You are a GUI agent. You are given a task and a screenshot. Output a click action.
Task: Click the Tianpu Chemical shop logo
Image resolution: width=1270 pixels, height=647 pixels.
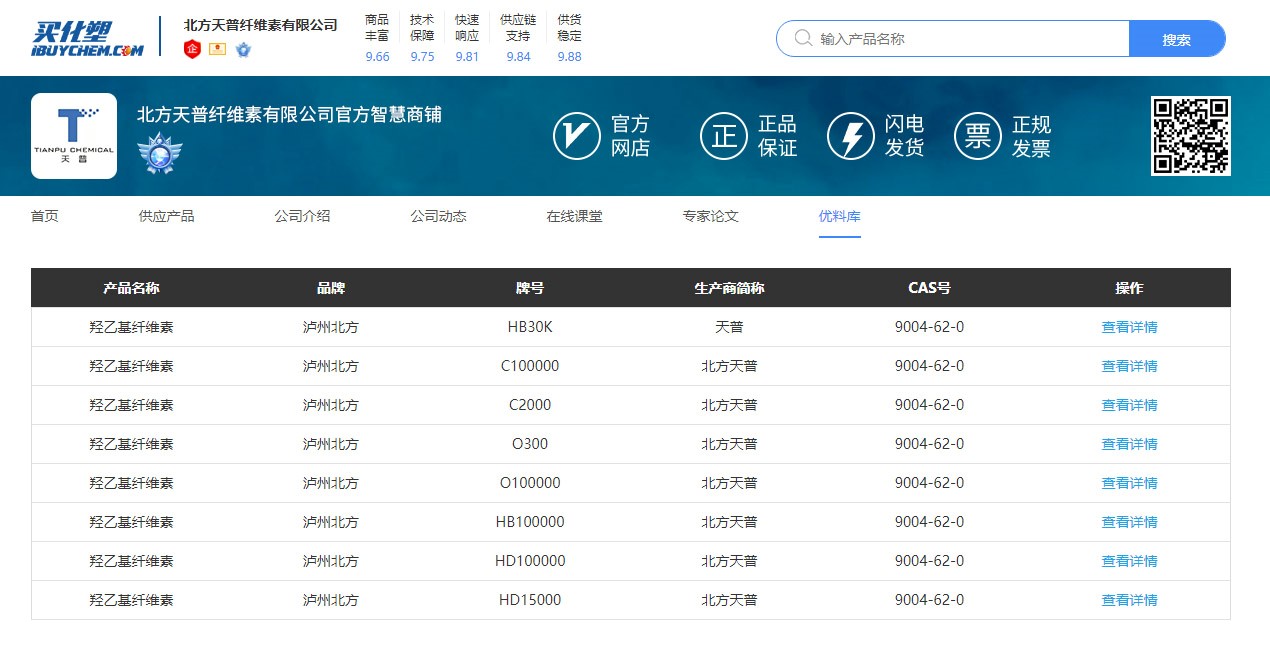74,136
